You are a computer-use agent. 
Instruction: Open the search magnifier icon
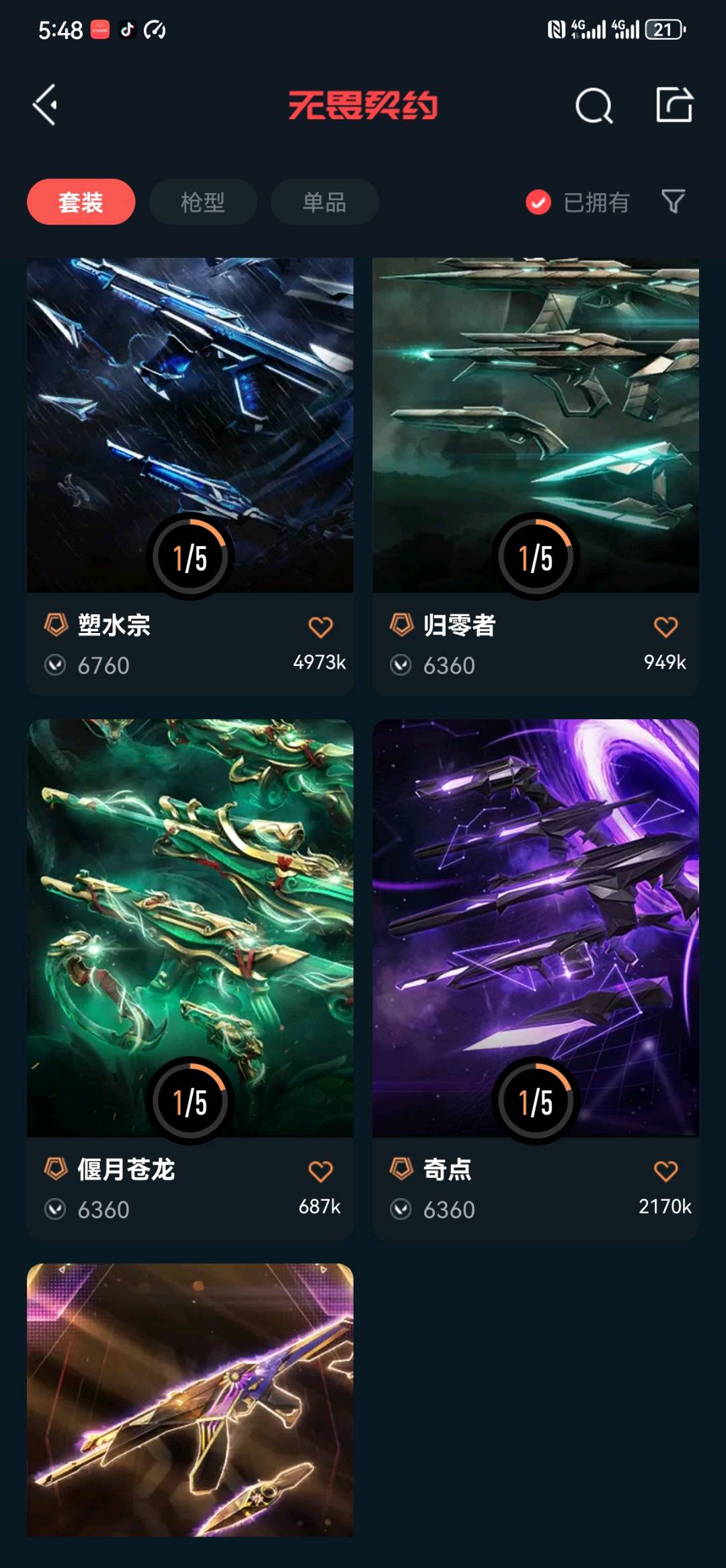click(594, 106)
